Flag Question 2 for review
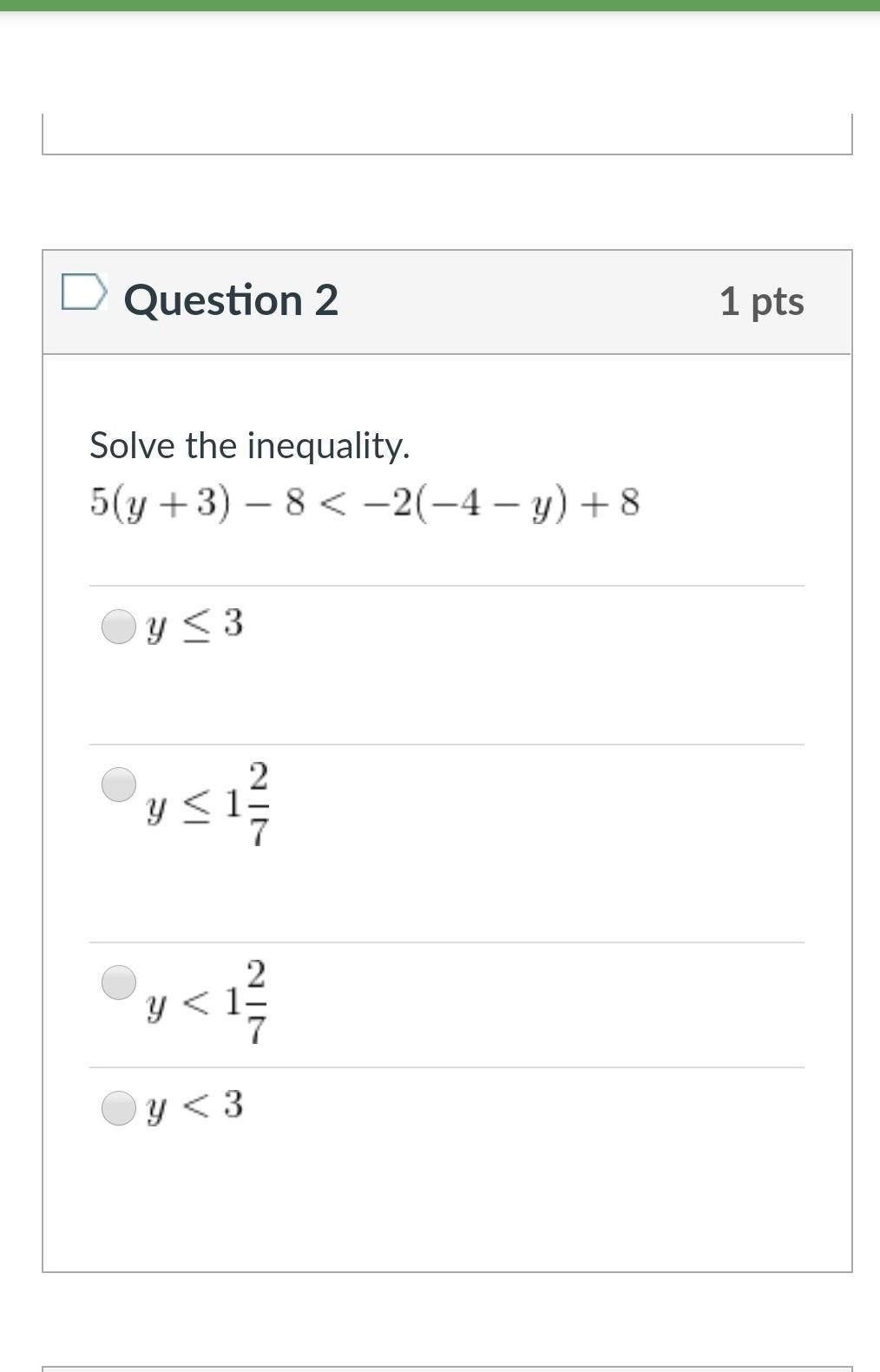880x1372 pixels. click(84, 292)
